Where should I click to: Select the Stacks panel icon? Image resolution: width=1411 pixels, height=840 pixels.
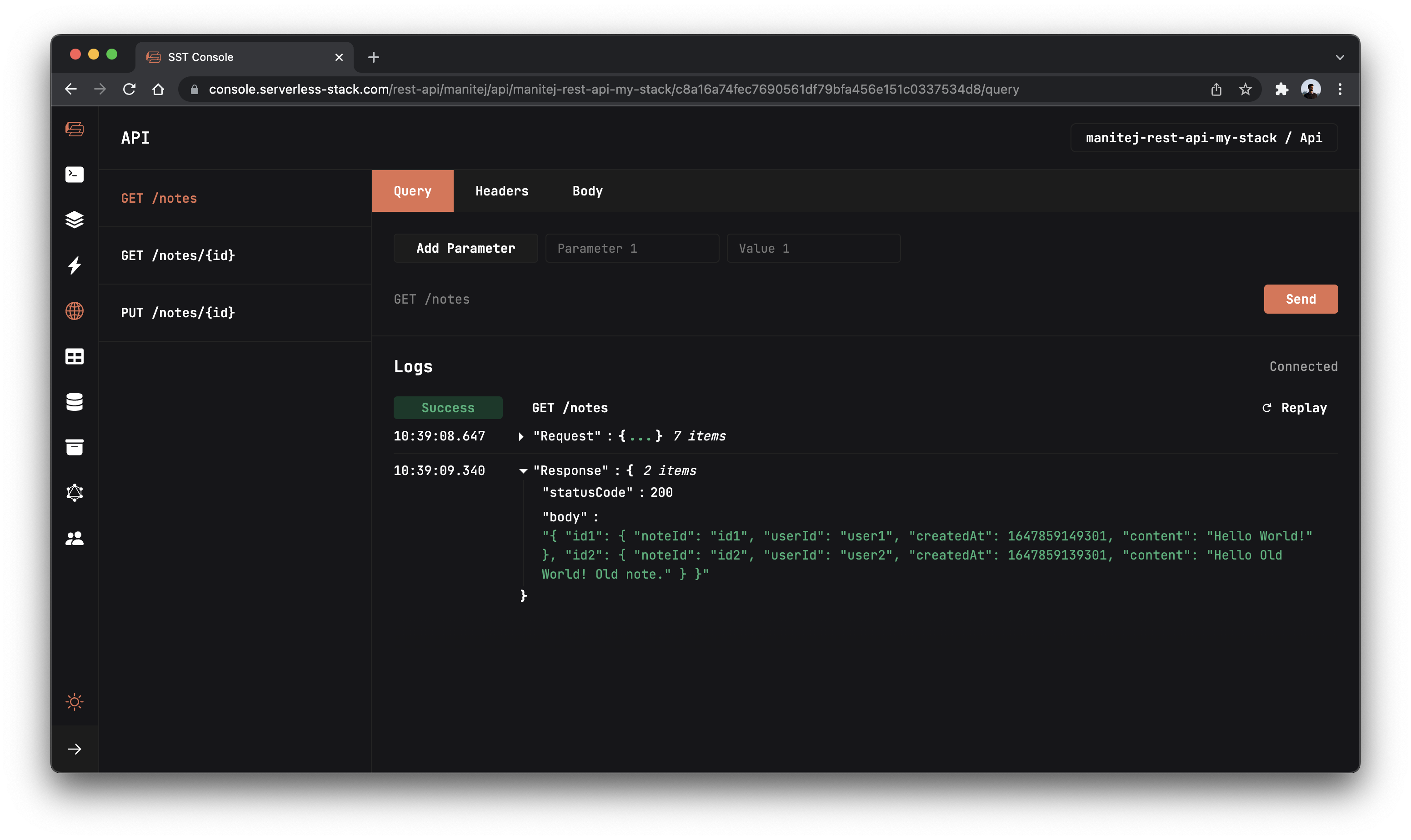point(74,220)
